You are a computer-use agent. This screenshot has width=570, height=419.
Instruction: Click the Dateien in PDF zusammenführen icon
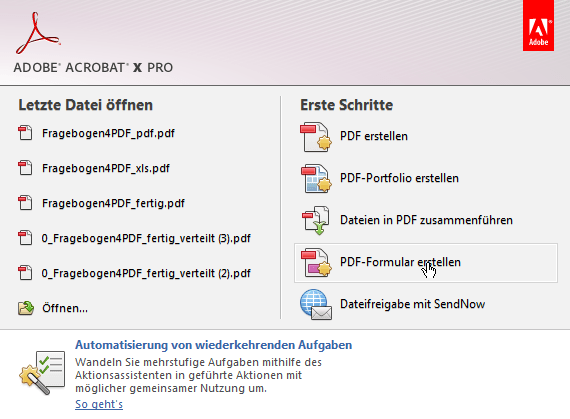[x=316, y=221]
